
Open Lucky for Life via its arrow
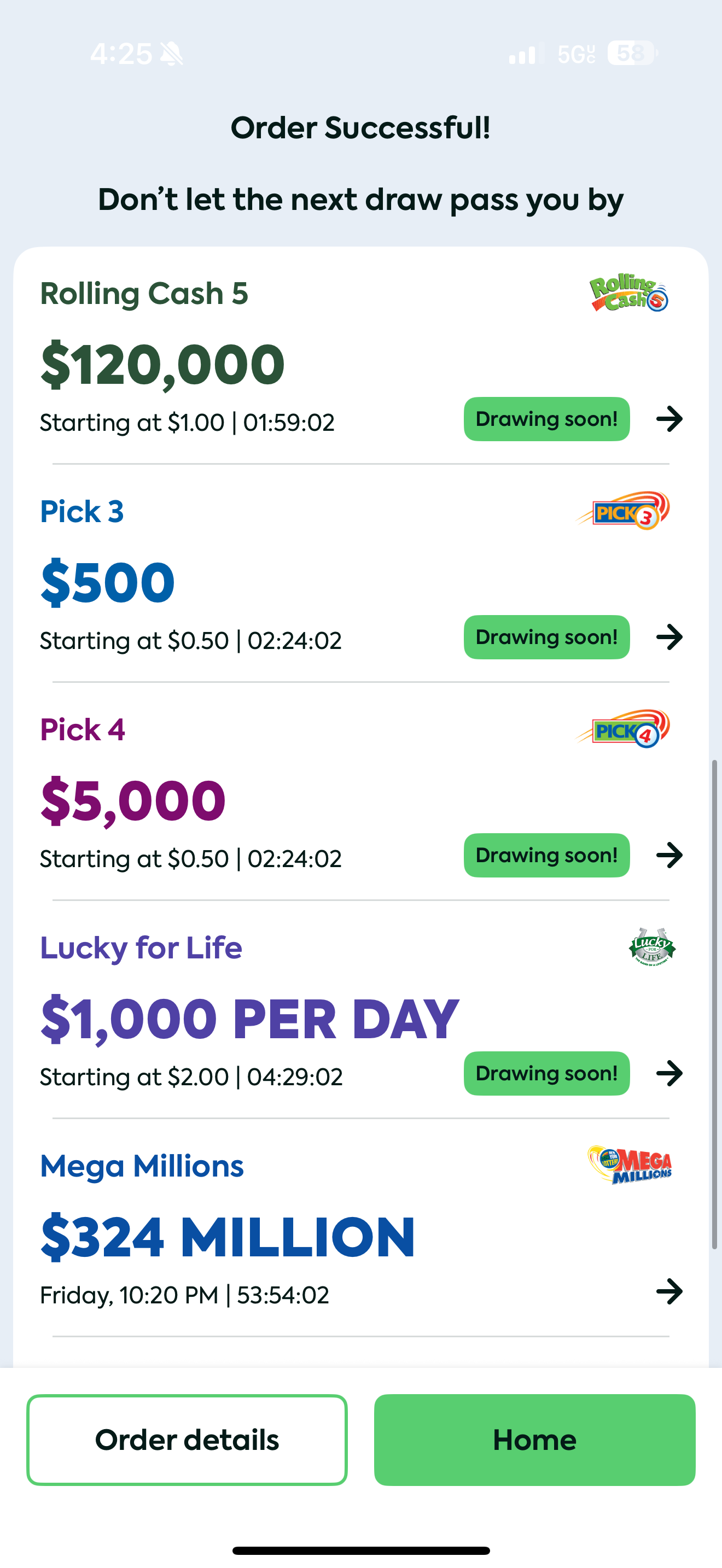click(669, 1073)
